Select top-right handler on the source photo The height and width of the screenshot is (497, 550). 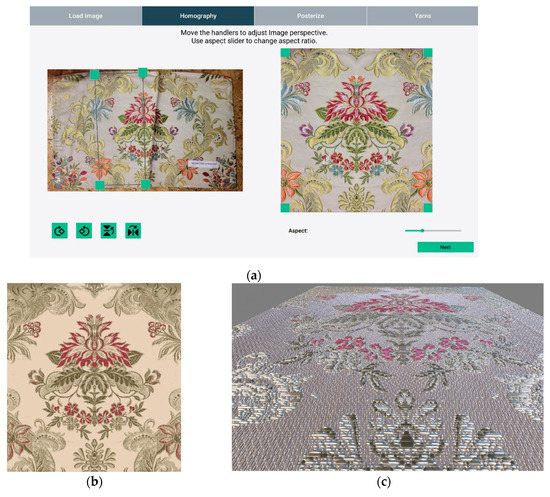[143, 73]
